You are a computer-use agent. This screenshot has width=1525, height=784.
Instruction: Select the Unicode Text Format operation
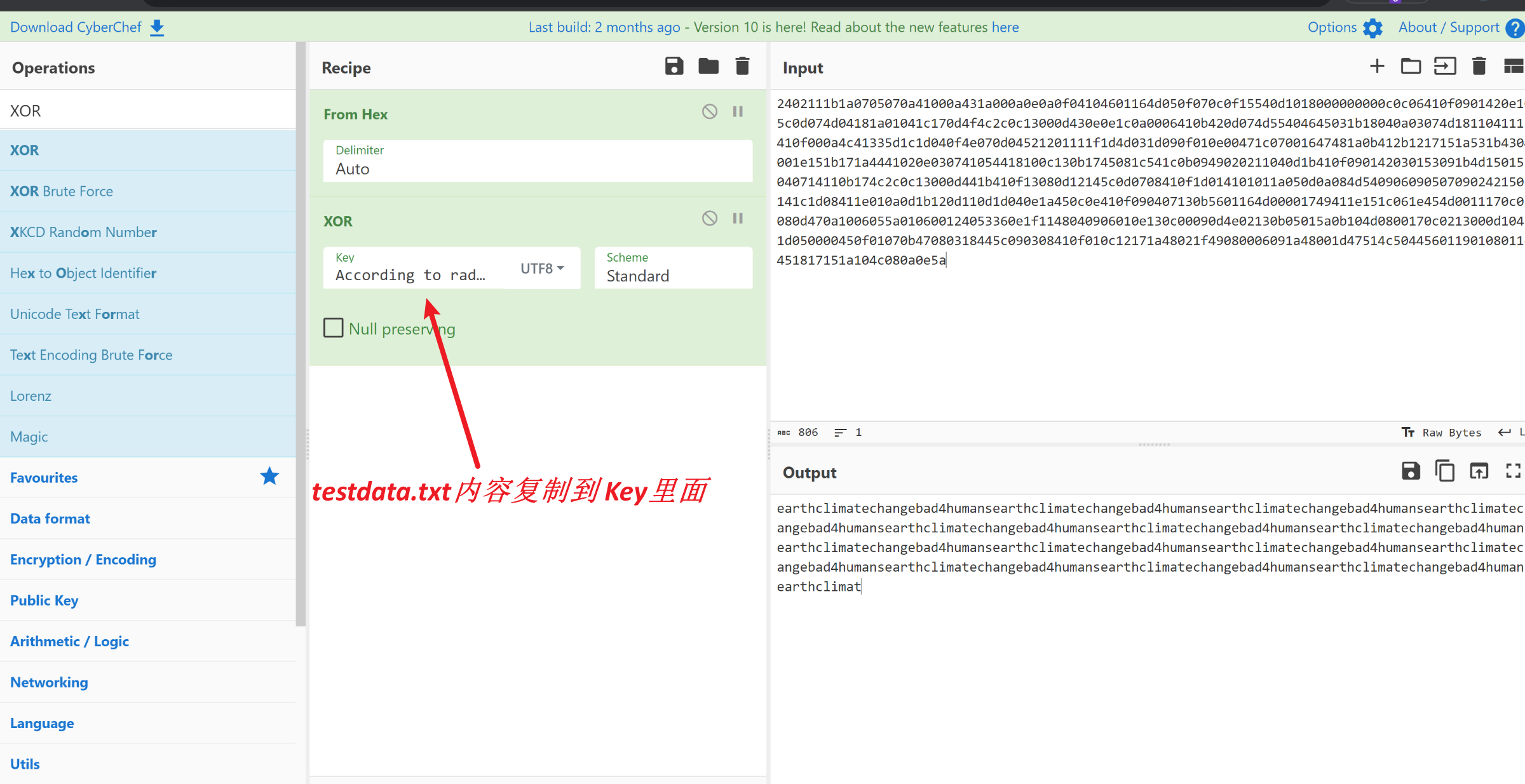click(x=148, y=314)
